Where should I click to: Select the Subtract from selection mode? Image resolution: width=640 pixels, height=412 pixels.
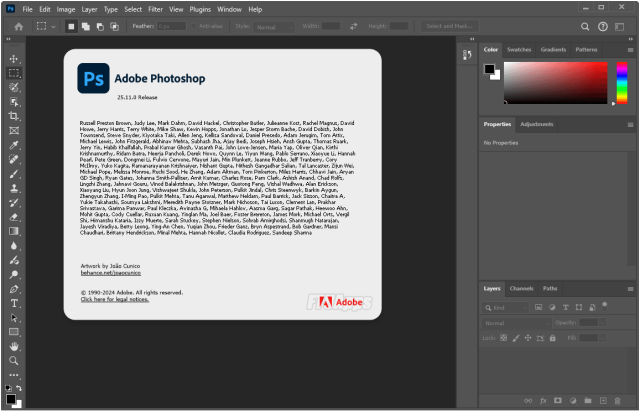click(100, 27)
